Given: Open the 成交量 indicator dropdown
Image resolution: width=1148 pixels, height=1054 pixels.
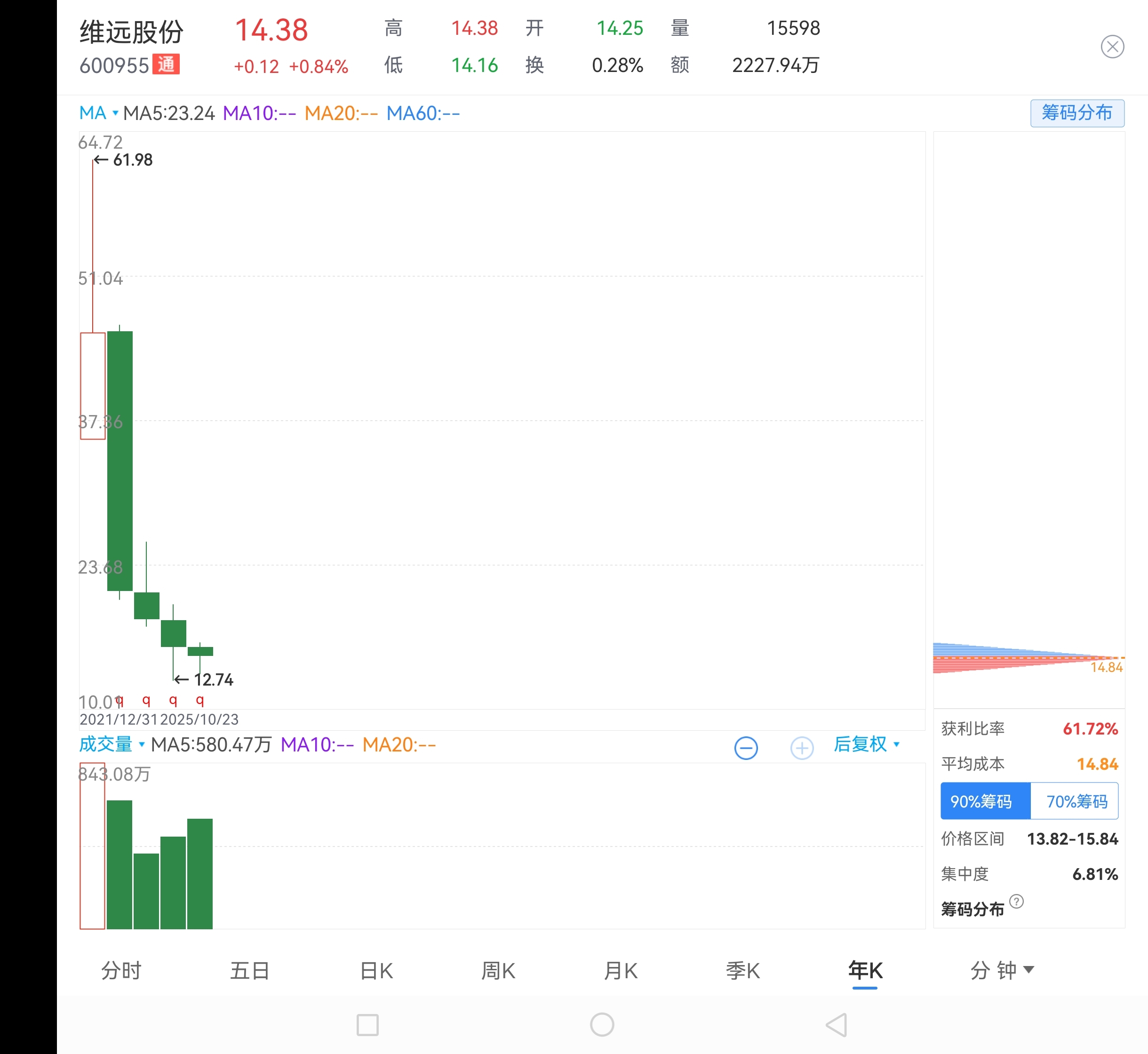Looking at the screenshot, I should point(111,744).
